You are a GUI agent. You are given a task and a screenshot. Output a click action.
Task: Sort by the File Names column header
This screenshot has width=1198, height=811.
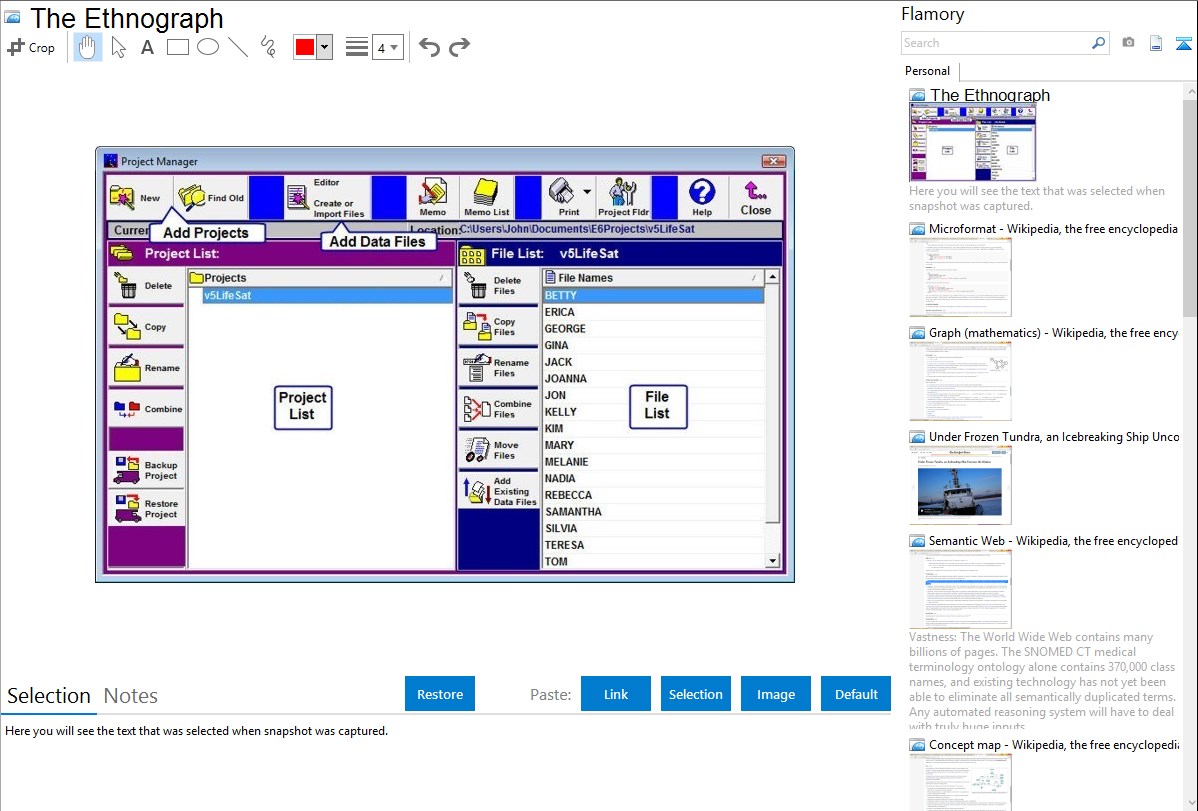click(652, 277)
